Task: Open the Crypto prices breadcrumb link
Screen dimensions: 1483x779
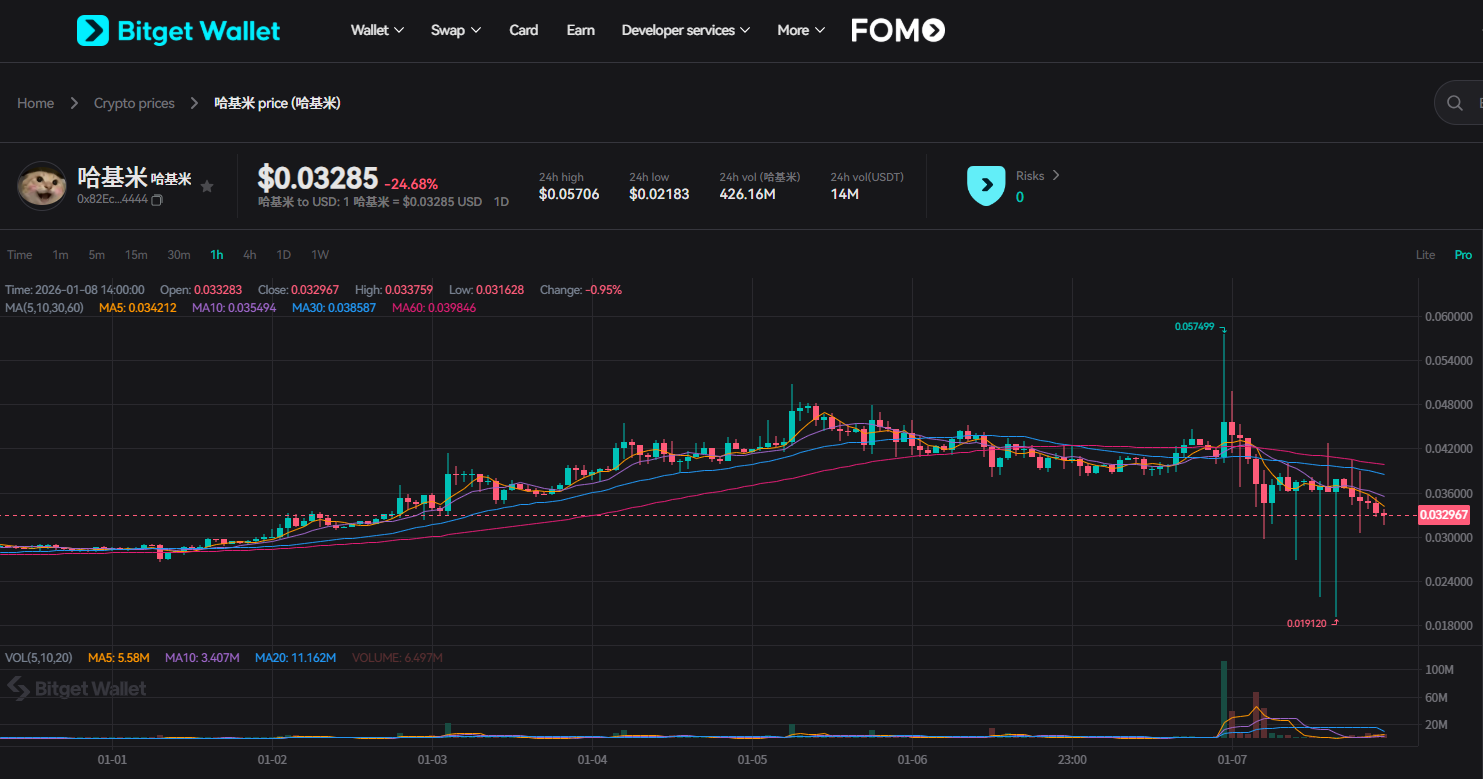Action: [x=134, y=102]
